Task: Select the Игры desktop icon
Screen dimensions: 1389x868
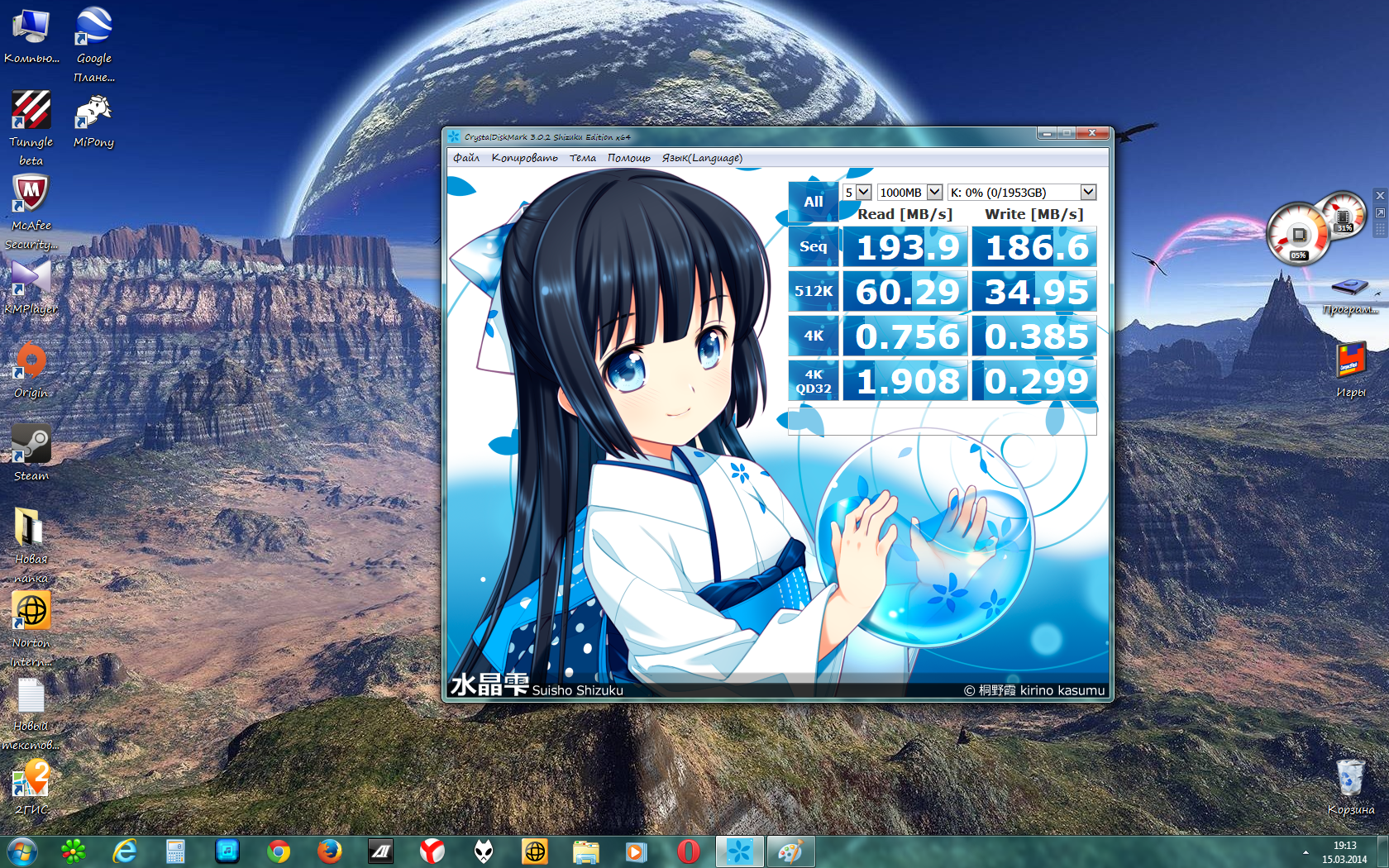Action: [1351, 370]
